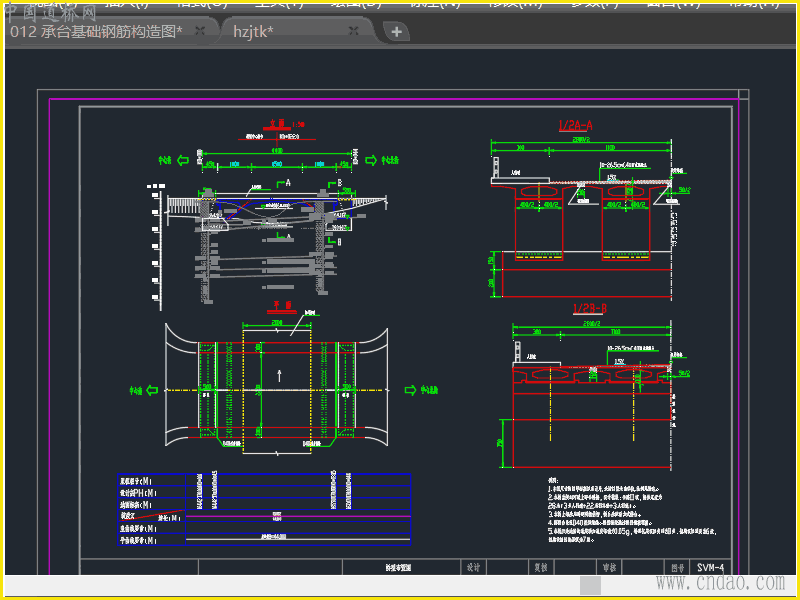Pick section marker A above elevation view
Image resolution: width=800 pixels, height=600 pixels.
click(287, 184)
